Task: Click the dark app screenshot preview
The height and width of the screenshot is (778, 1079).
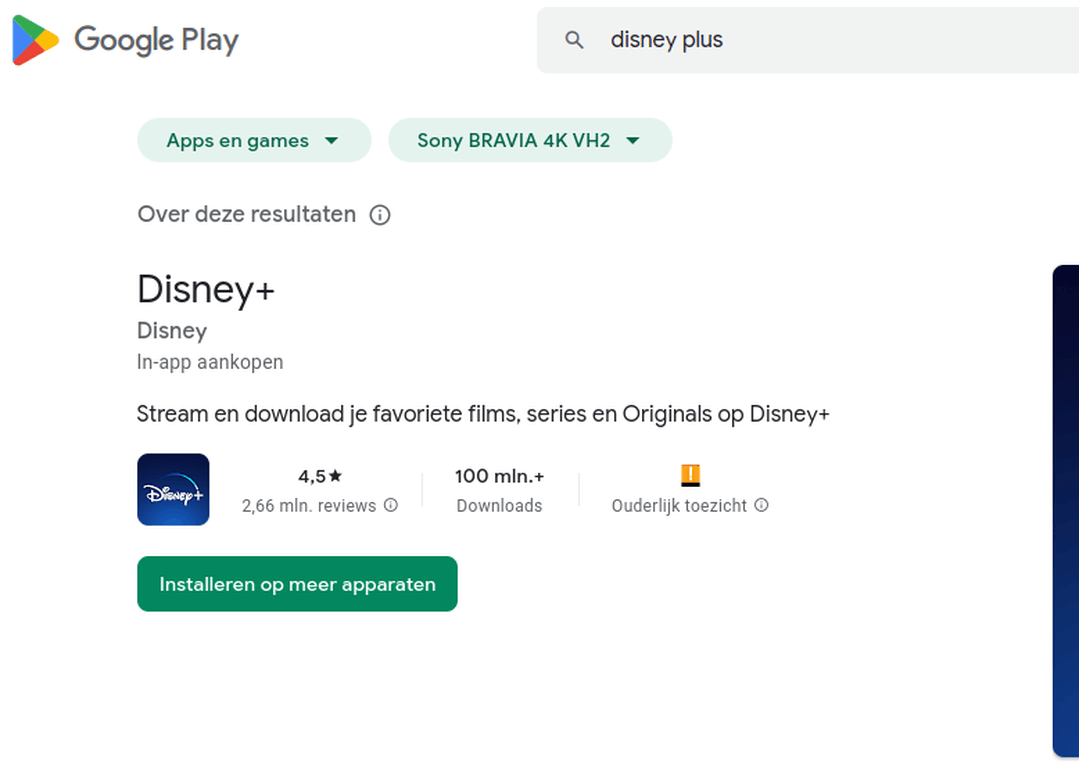Action: coord(1066,511)
